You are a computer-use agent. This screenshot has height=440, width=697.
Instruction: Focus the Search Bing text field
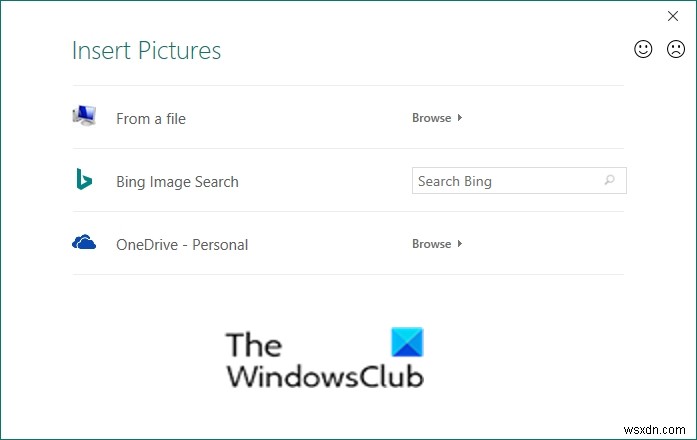click(x=508, y=181)
